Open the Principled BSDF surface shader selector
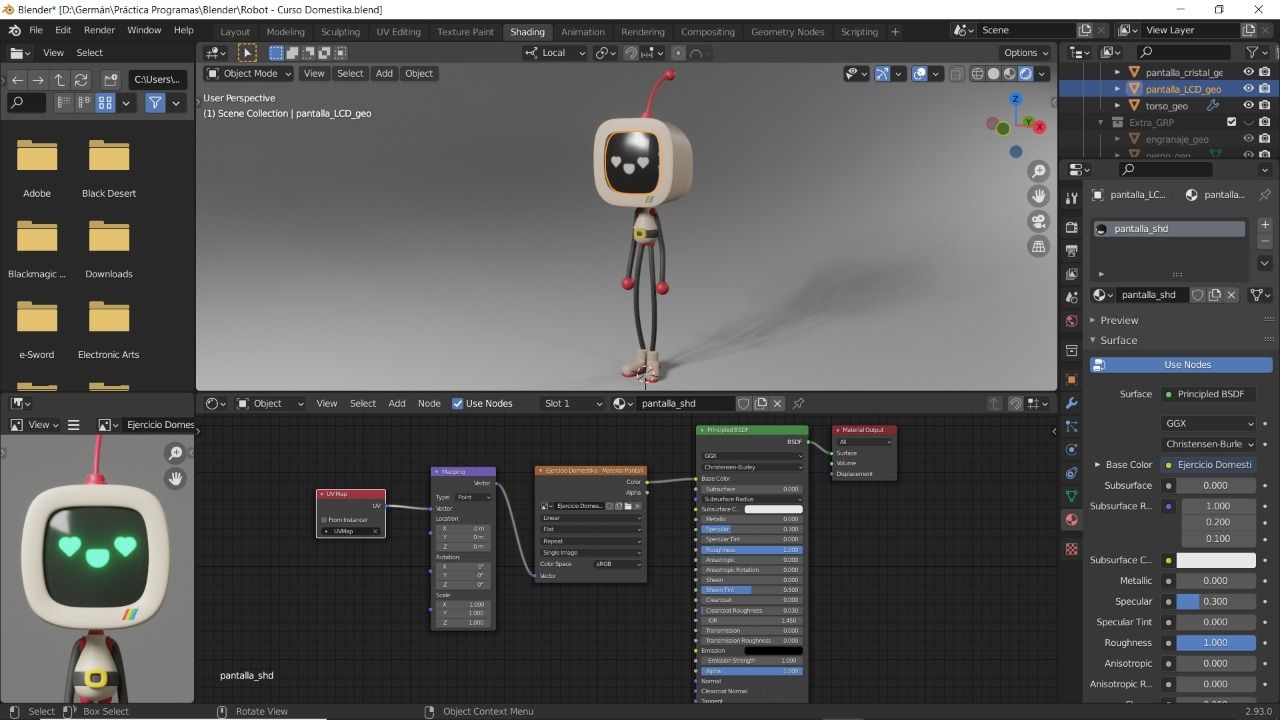The height and width of the screenshot is (720, 1280). [1210, 394]
